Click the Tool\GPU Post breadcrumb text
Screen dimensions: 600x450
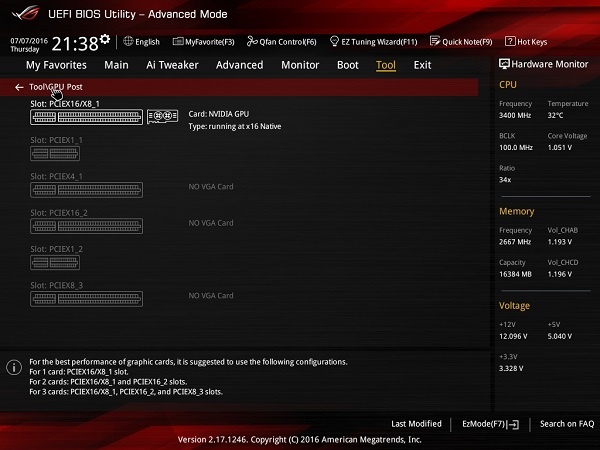tap(56, 87)
